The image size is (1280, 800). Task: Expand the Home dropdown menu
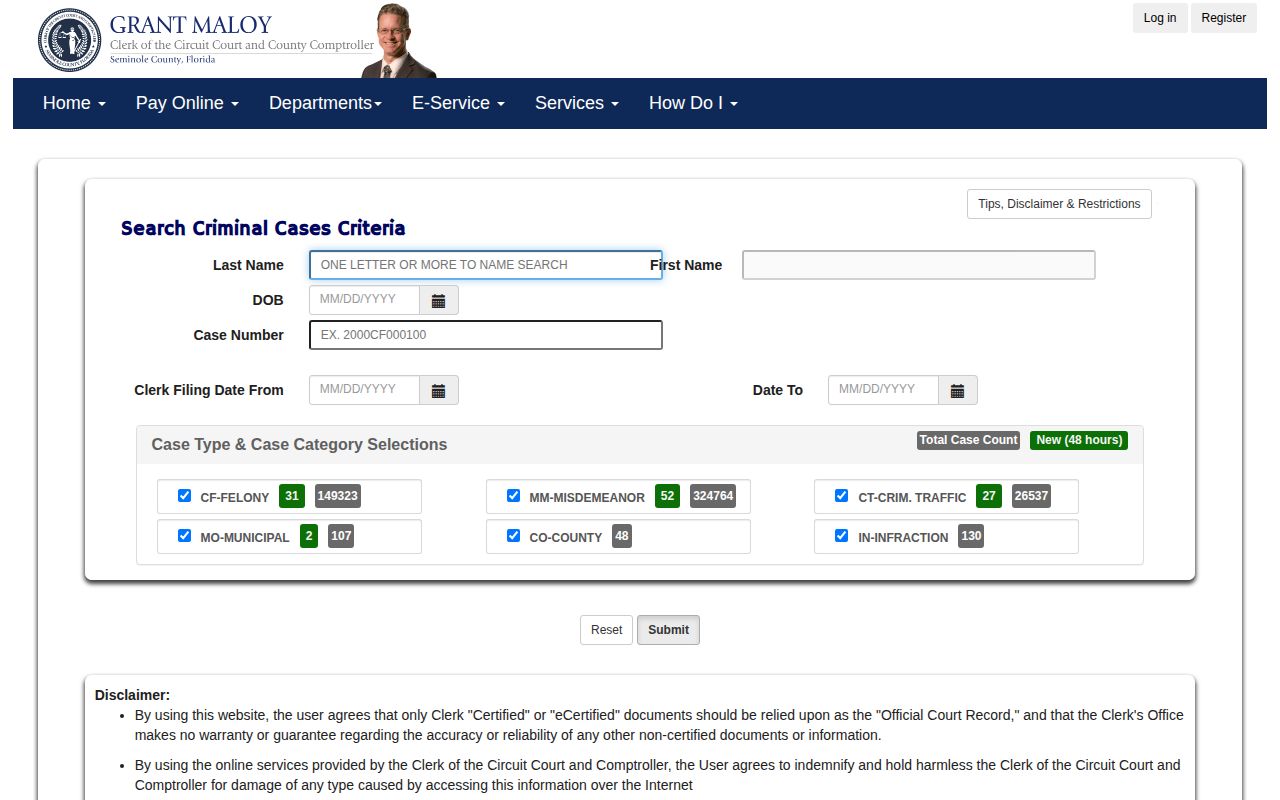pos(74,103)
